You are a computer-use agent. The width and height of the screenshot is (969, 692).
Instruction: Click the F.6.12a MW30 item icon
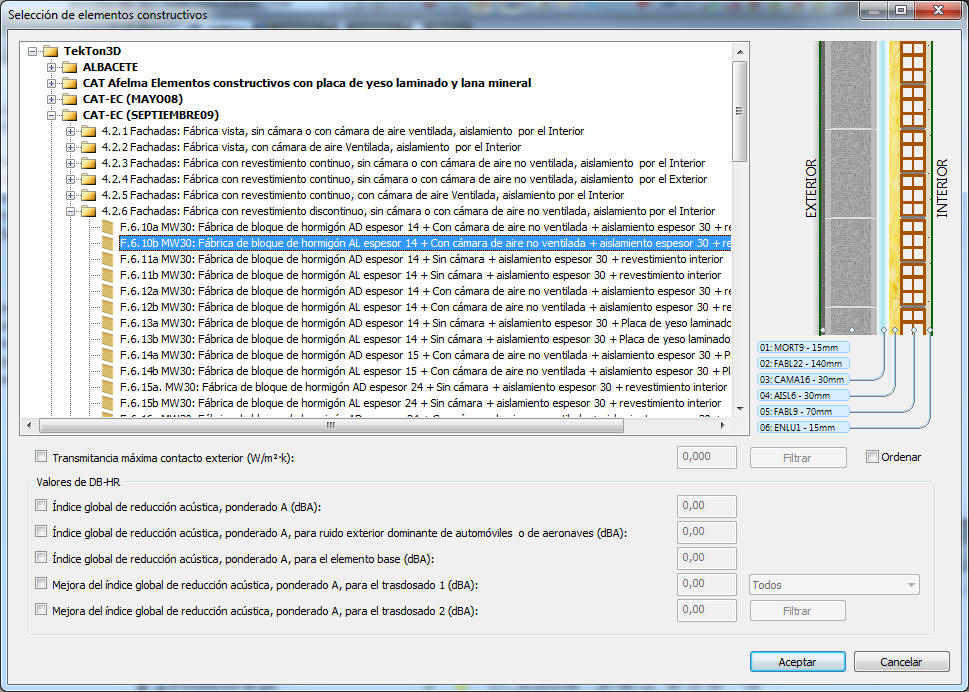click(x=108, y=291)
